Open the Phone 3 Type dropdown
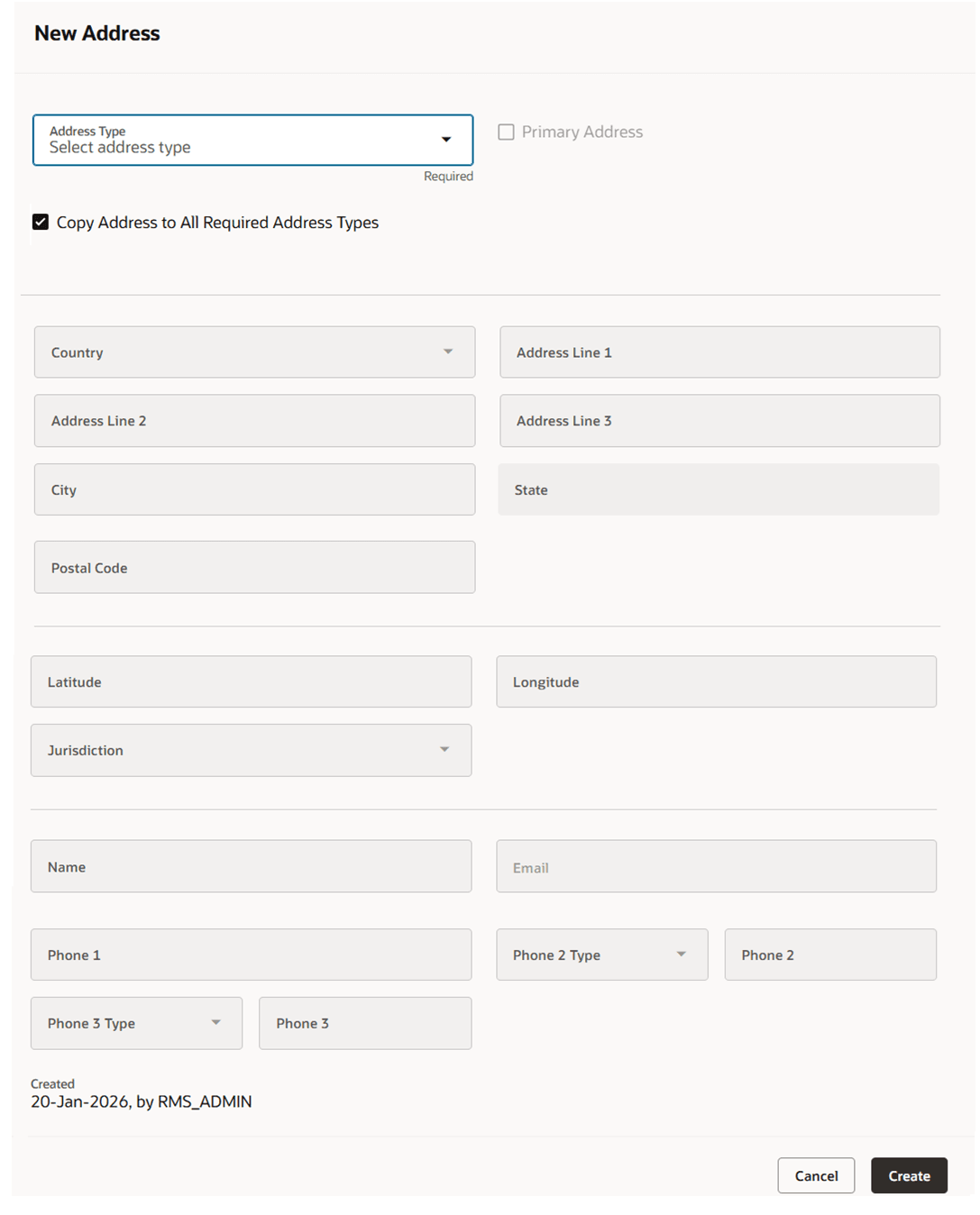This screenshot has width=980, height=1215. [x=136, y=1024]
